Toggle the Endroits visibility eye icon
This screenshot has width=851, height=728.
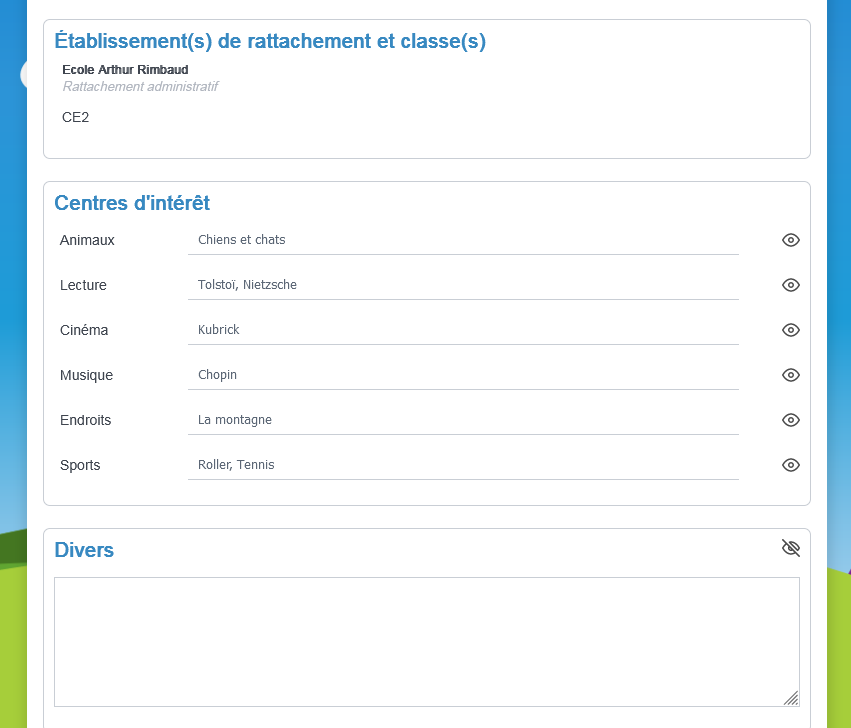click(x=791, y=420)
